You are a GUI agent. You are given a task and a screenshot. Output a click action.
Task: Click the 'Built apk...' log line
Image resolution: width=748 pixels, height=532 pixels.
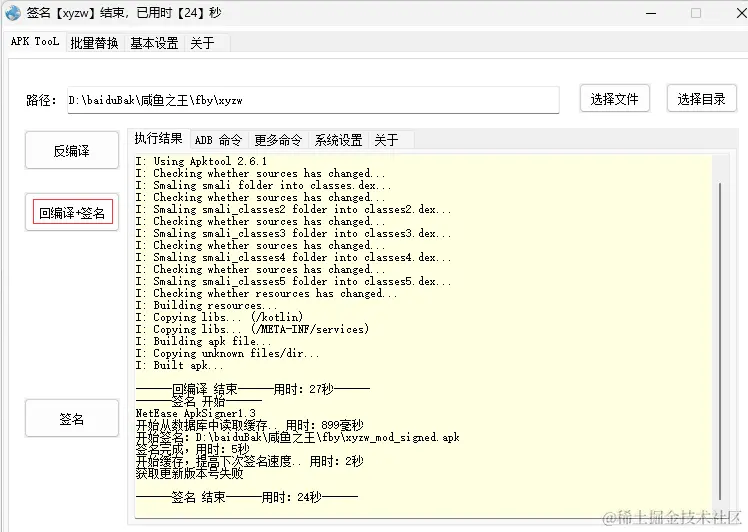[x=179, y=365]
